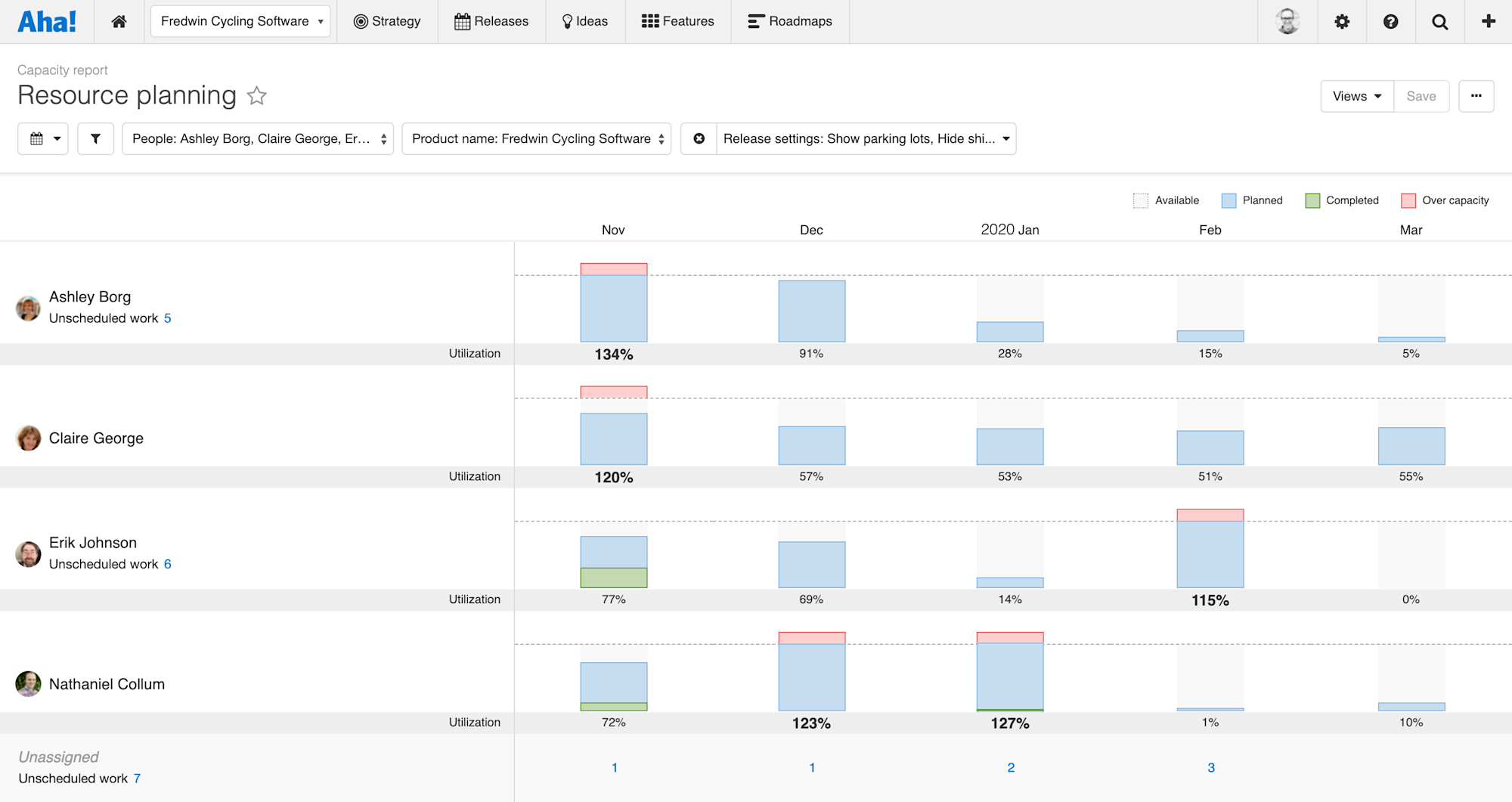Screen dimensions: 1512x802
Task: Open the Views dropdown
Action: 1356,96
